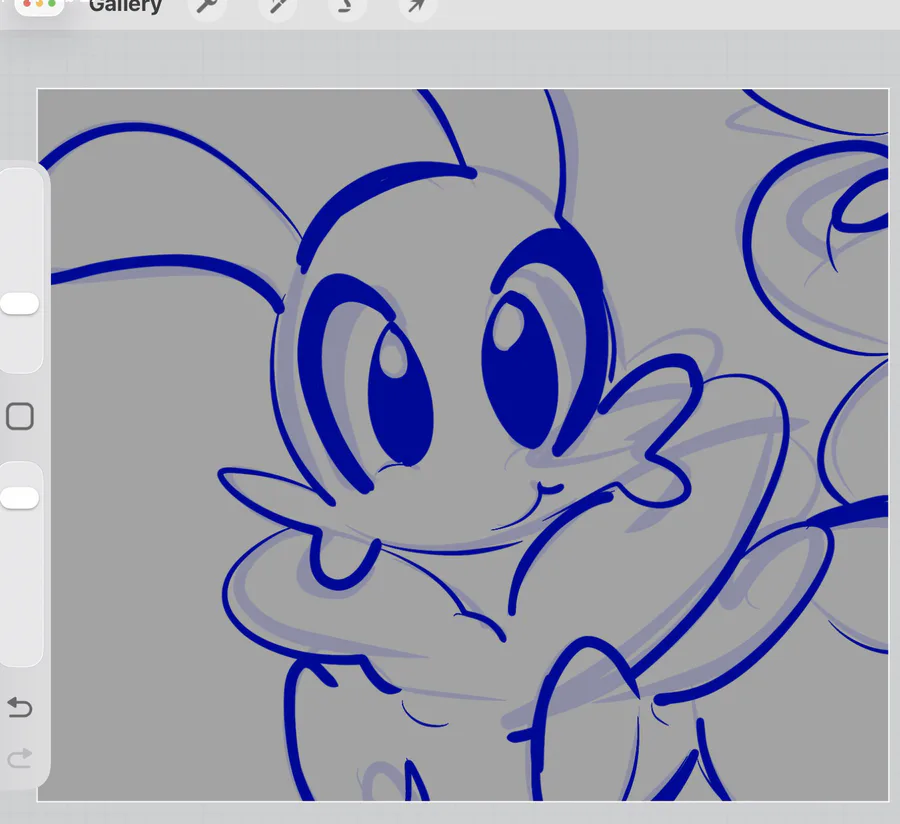Tap the square modify button in the sidebar
Viewport: 900px width, 824px height.
tap(20, 416)
